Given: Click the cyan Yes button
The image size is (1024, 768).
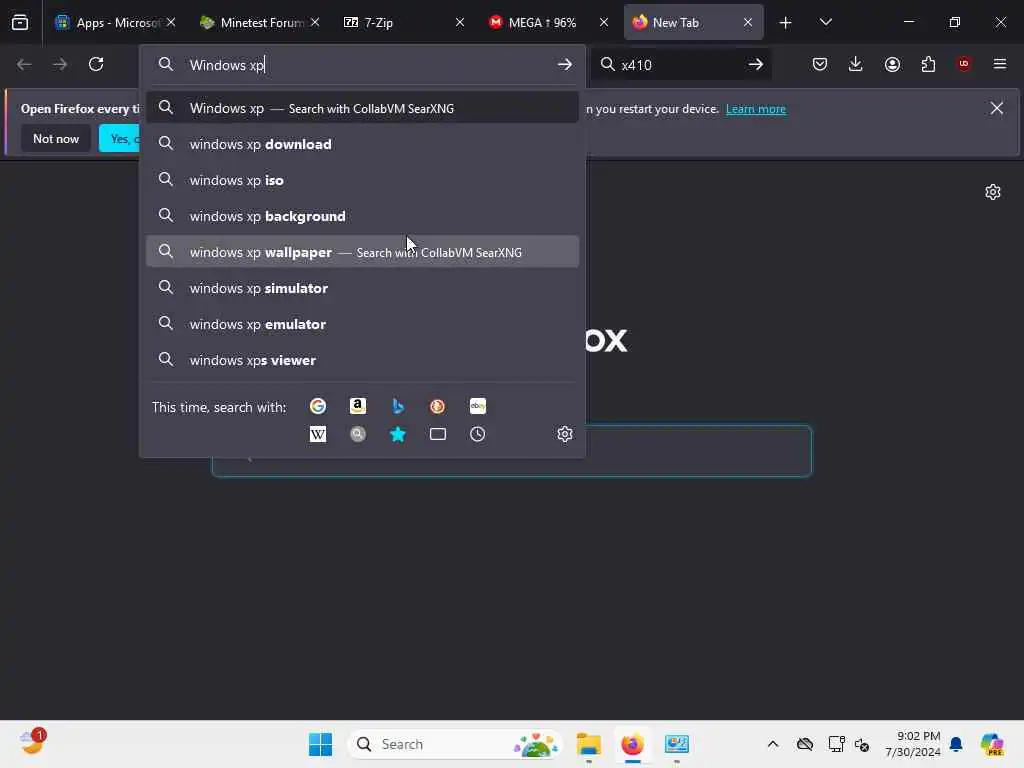Looking at the screenshot, I should tap(120, 138).
